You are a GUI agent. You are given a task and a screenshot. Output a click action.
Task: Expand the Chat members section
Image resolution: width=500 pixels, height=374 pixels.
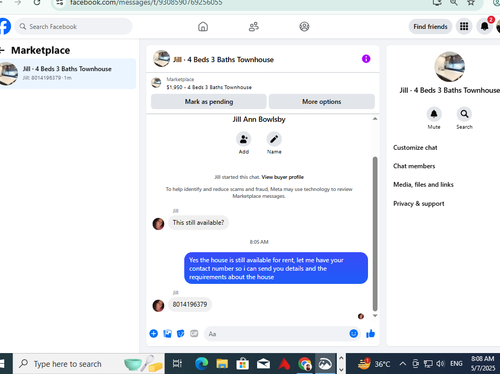coord(414,166)
